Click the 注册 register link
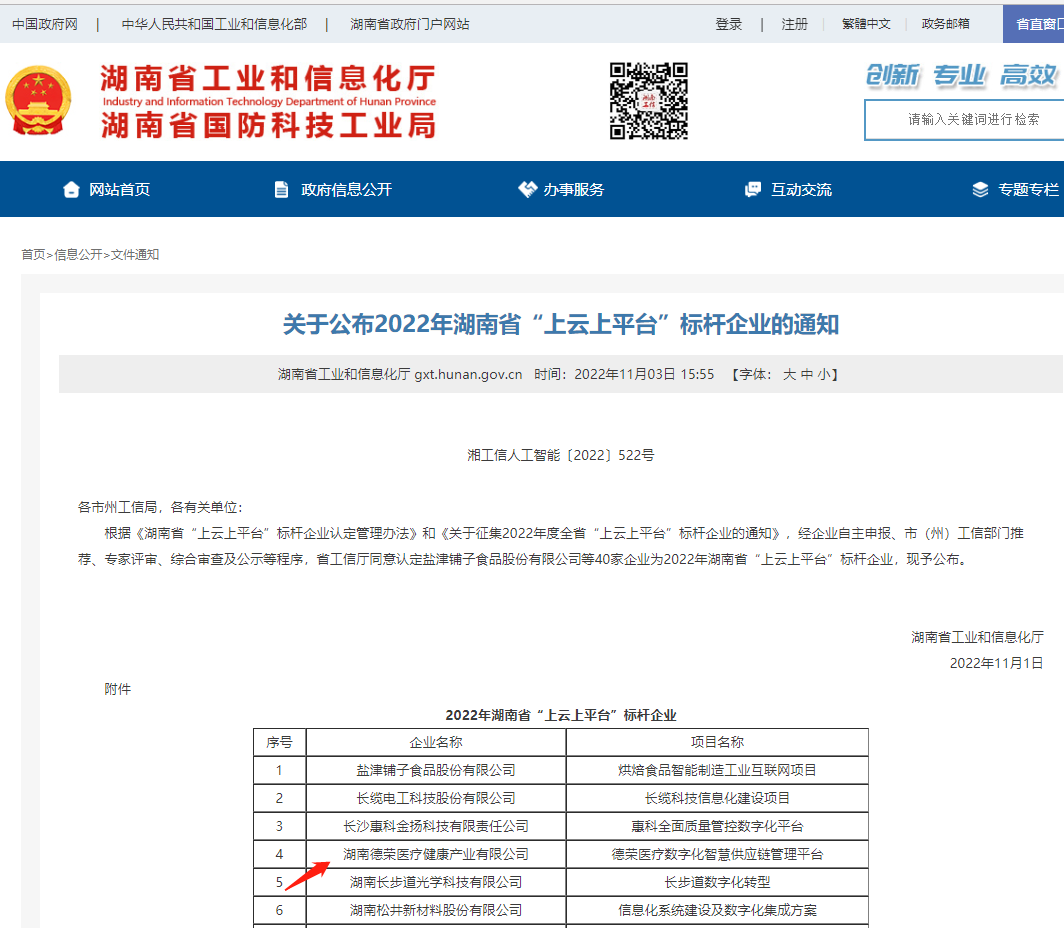The image size is (1064, 928). [x=795, y=24]
